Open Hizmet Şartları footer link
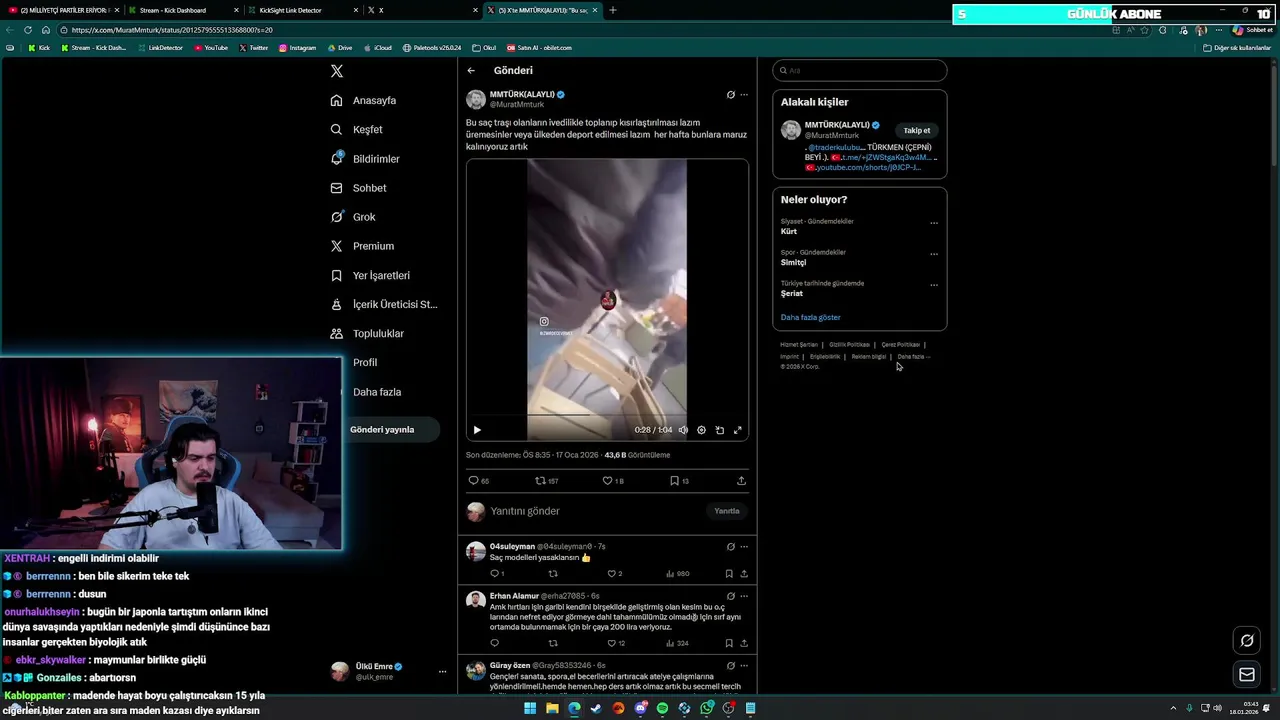1280x720 pixels. (799, 345)
